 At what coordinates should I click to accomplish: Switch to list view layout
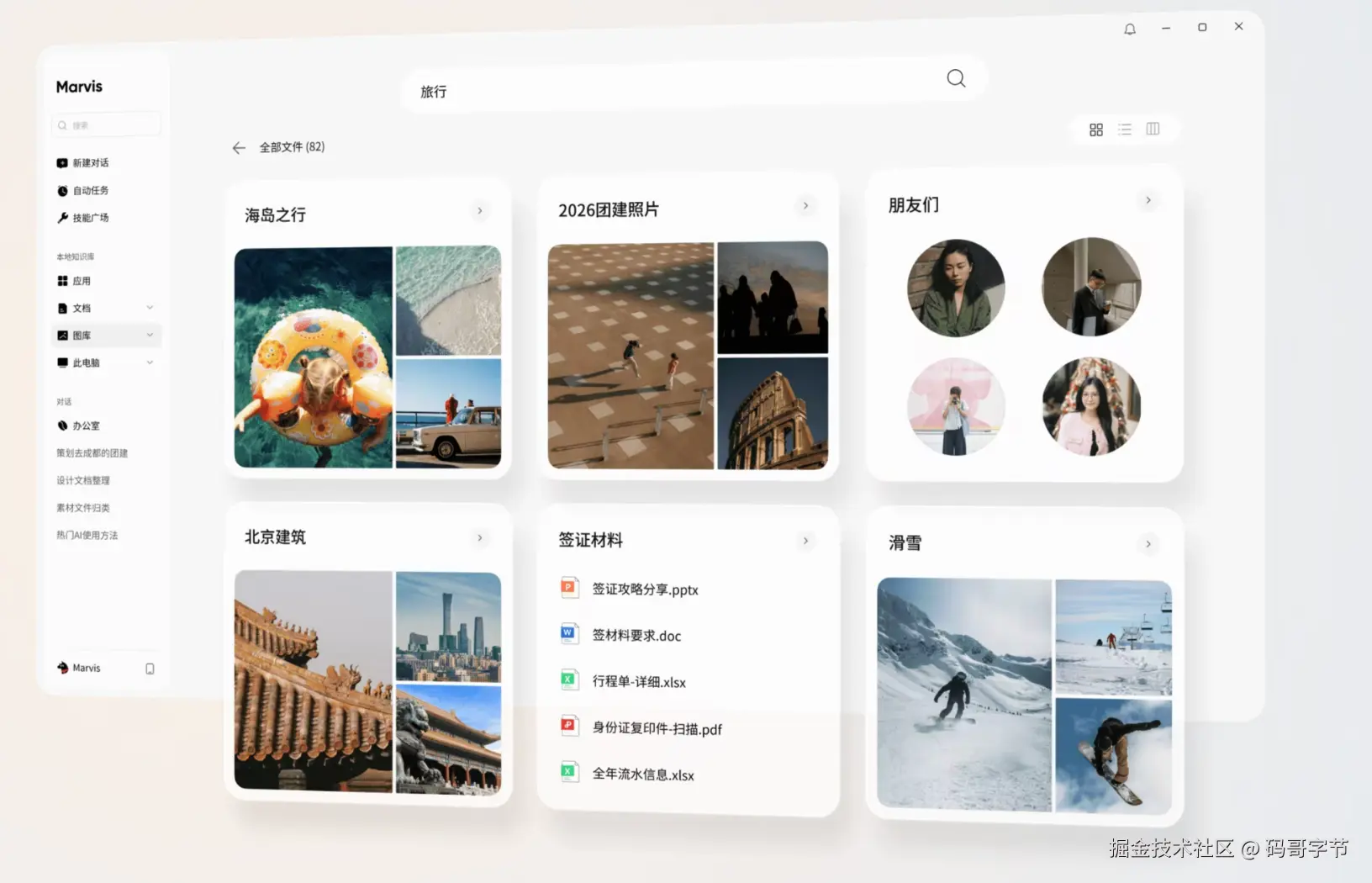click(1125, 130)
